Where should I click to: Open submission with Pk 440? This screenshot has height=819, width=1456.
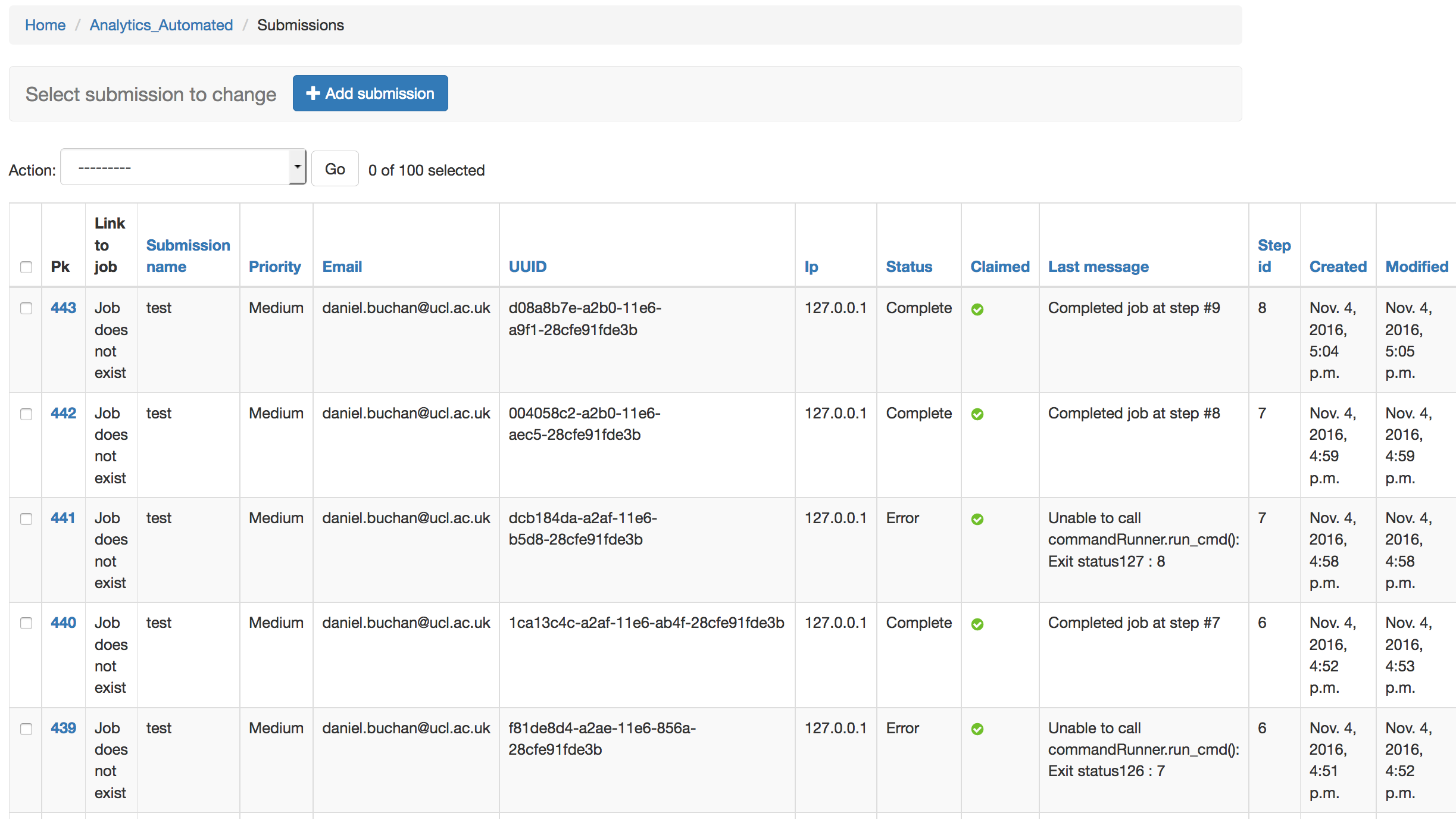point(63,623)
